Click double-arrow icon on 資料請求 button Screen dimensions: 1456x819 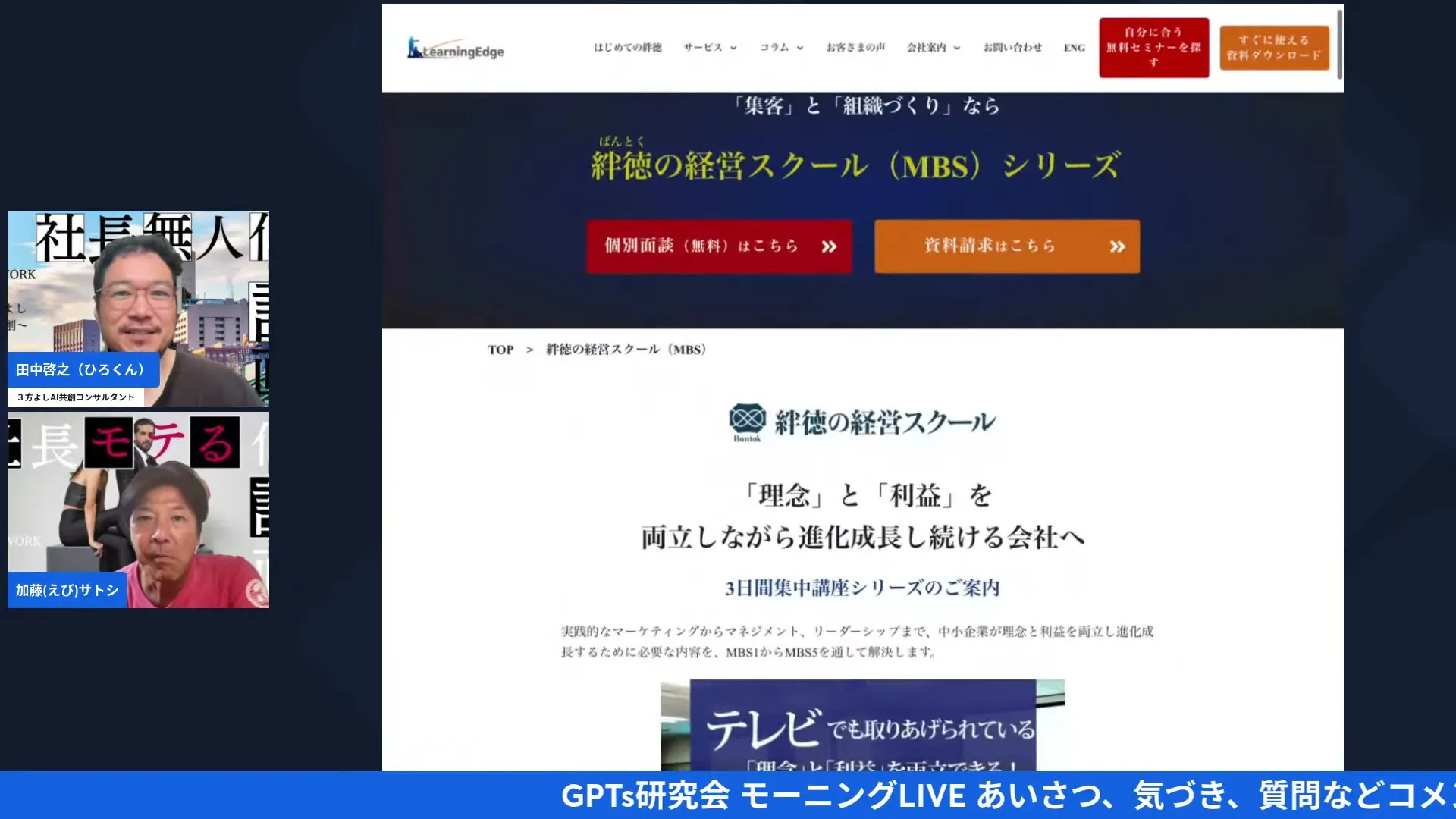pos(1117,246)
